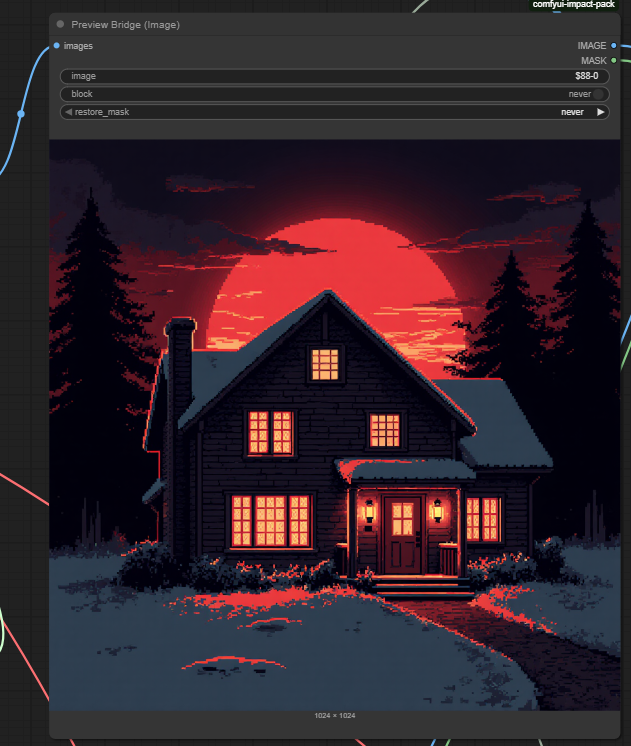Viewport: 631px width, 746px height.
Task: Click the 1024 × 1024 size label
Action: (335, 716)
